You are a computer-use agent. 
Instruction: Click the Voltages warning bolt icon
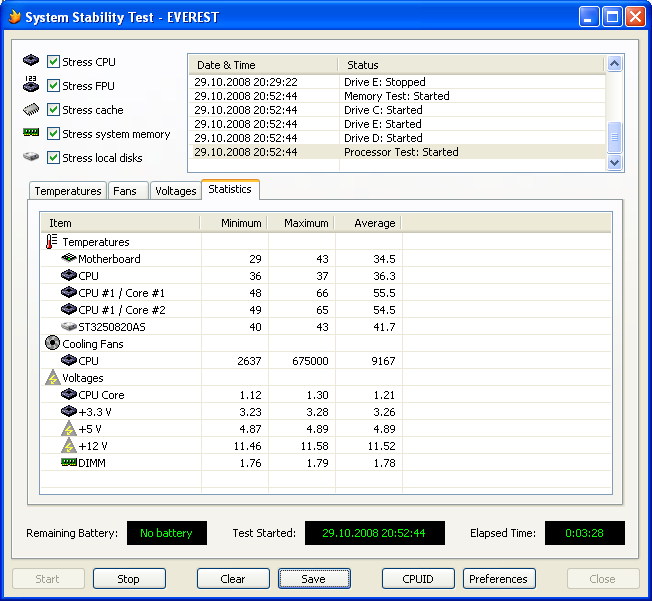pyautogui.click(x=52, y=378)
